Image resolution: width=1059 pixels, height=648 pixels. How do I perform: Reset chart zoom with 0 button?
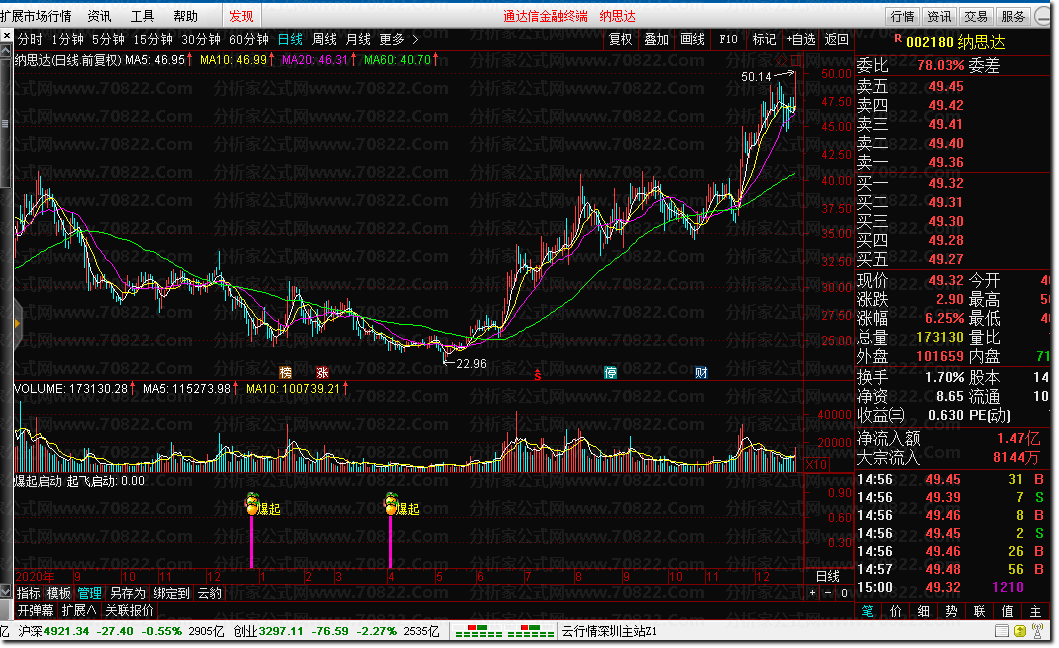coord(844,593)
